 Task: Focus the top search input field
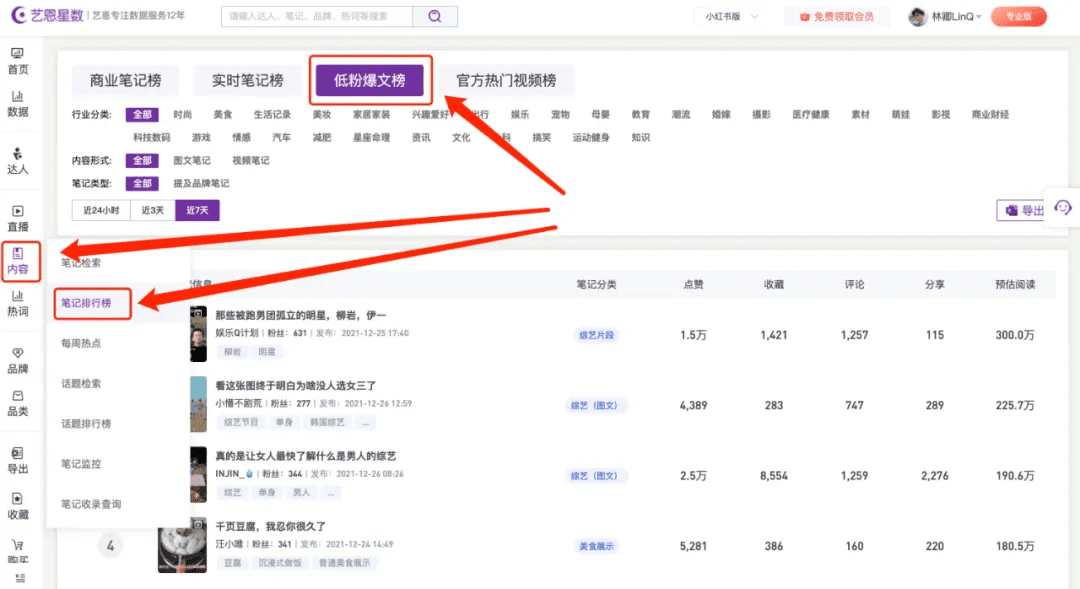click(317, 16)
